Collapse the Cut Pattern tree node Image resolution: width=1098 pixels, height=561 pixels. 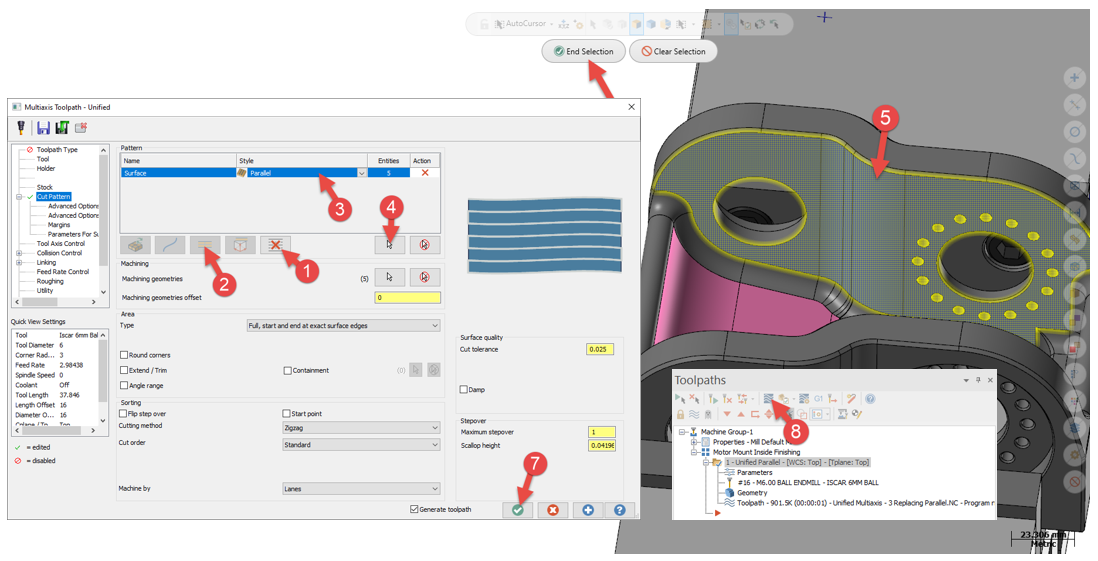[x=19, y=197]
